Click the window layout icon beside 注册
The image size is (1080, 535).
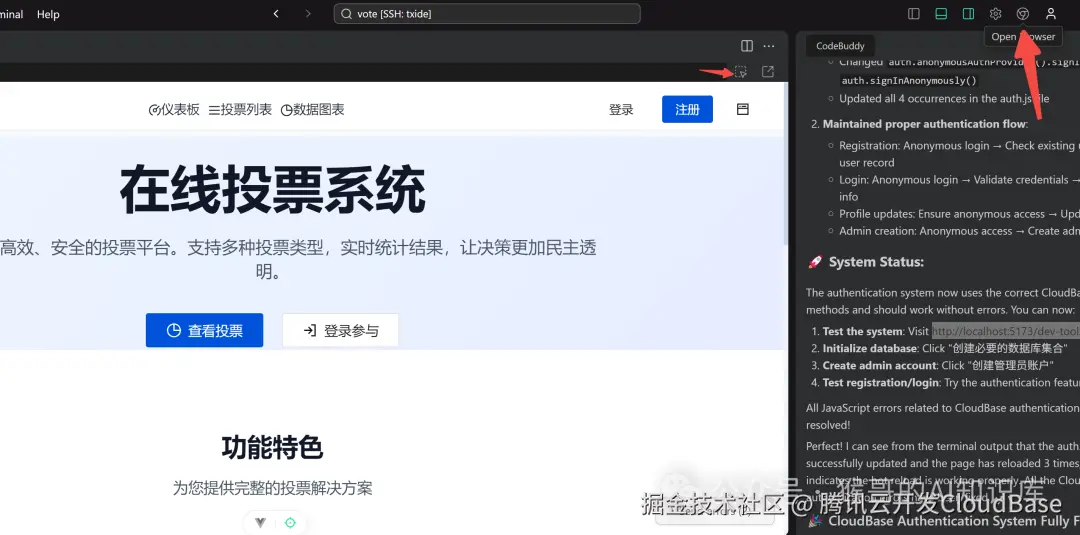pyautogui.click(x=742, y=109)
